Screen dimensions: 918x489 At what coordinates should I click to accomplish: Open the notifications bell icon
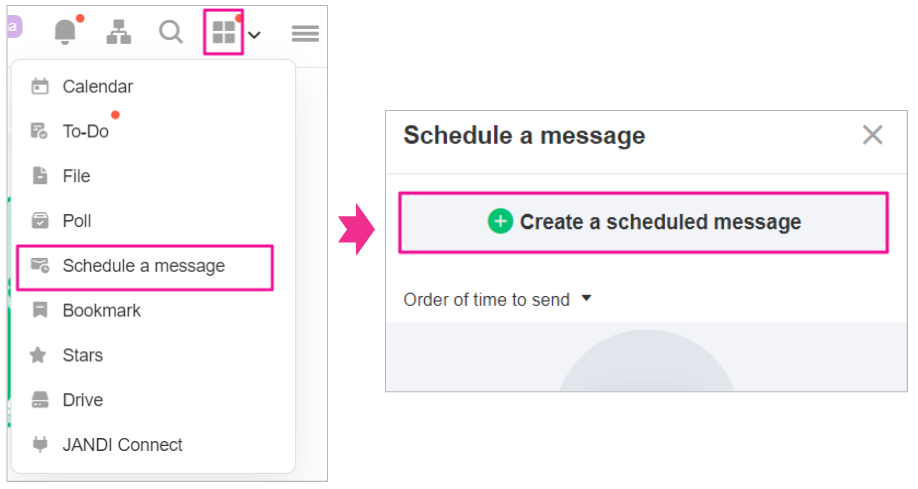[65, 32]
